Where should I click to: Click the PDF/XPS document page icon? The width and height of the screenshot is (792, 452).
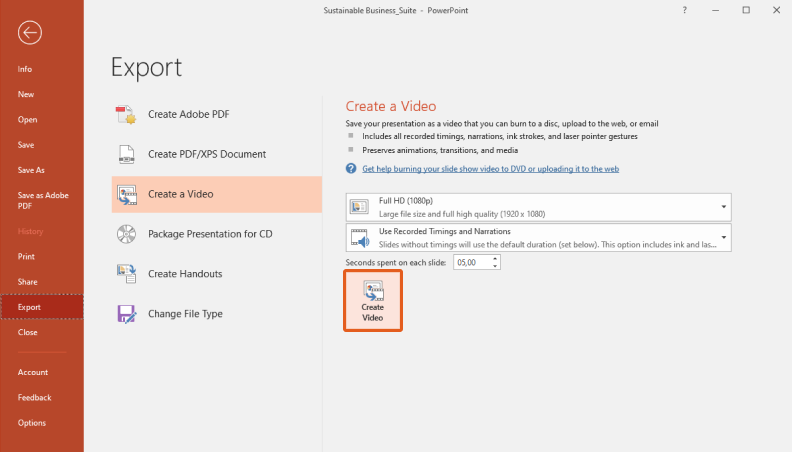[x=126, y=155]
